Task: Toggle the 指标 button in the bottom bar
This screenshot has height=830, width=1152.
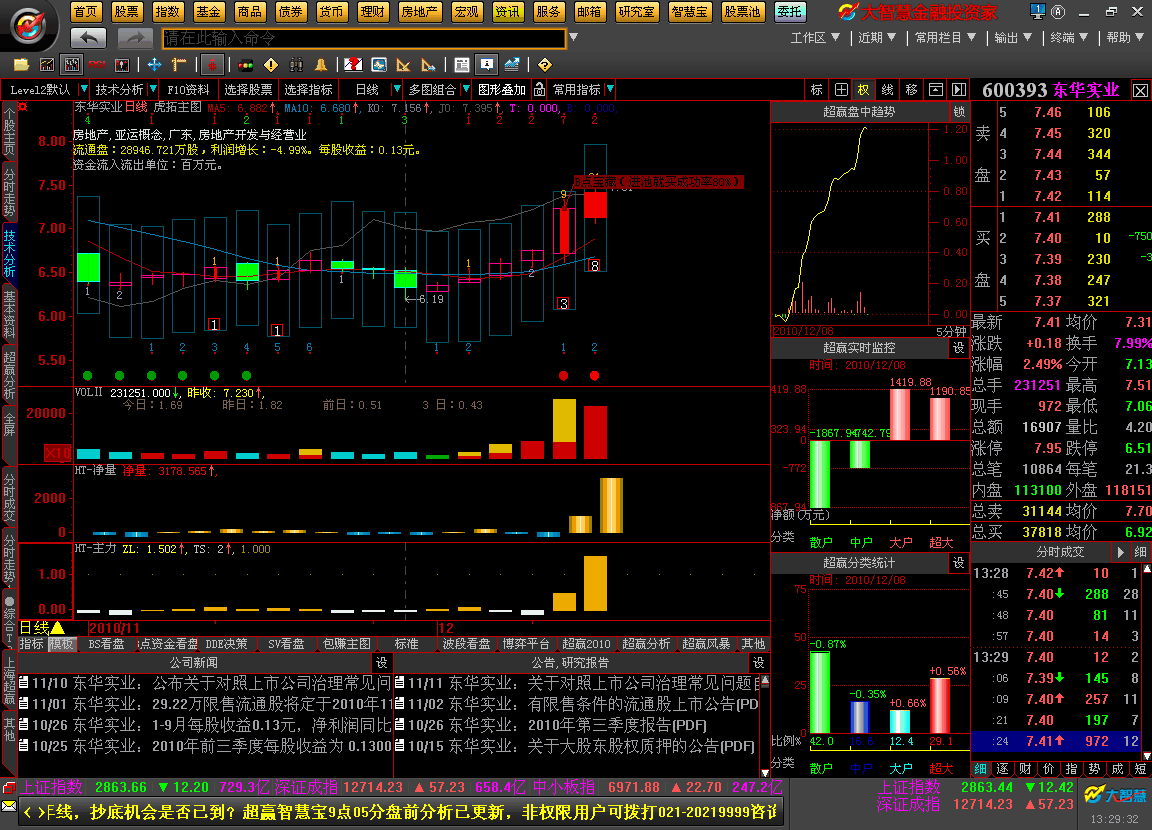Action: pyautogui.click(x=32, y=644)
